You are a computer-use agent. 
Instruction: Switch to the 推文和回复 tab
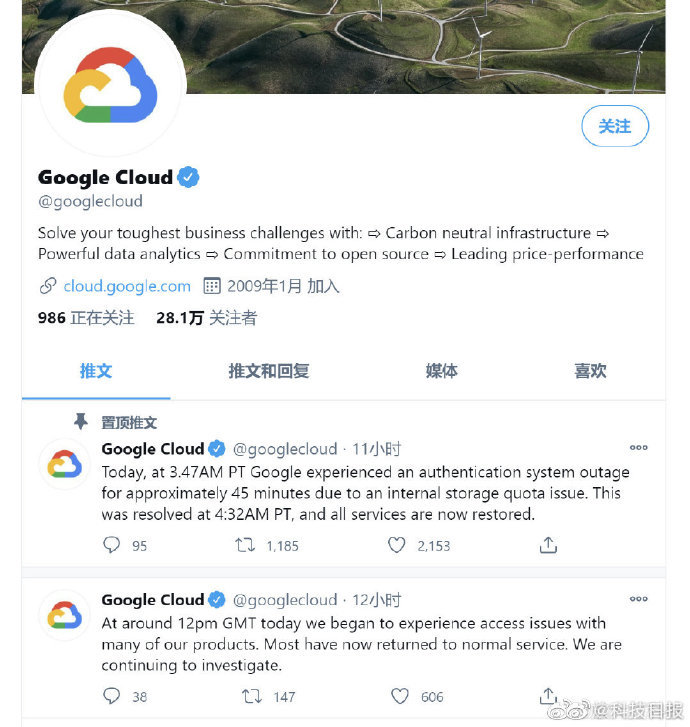(269, 371)
